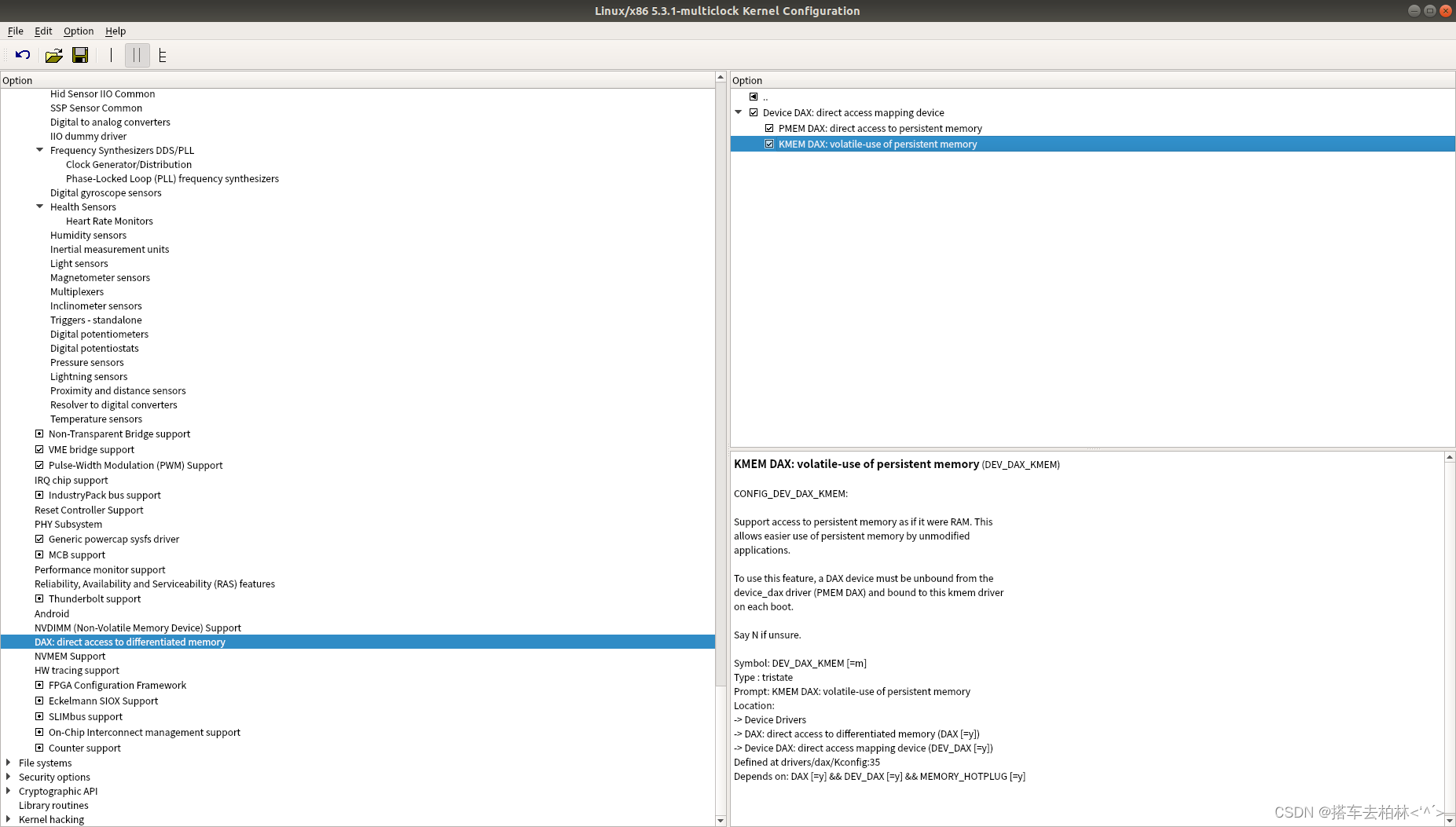Select IRQ chip support entry

coord(72,480)
